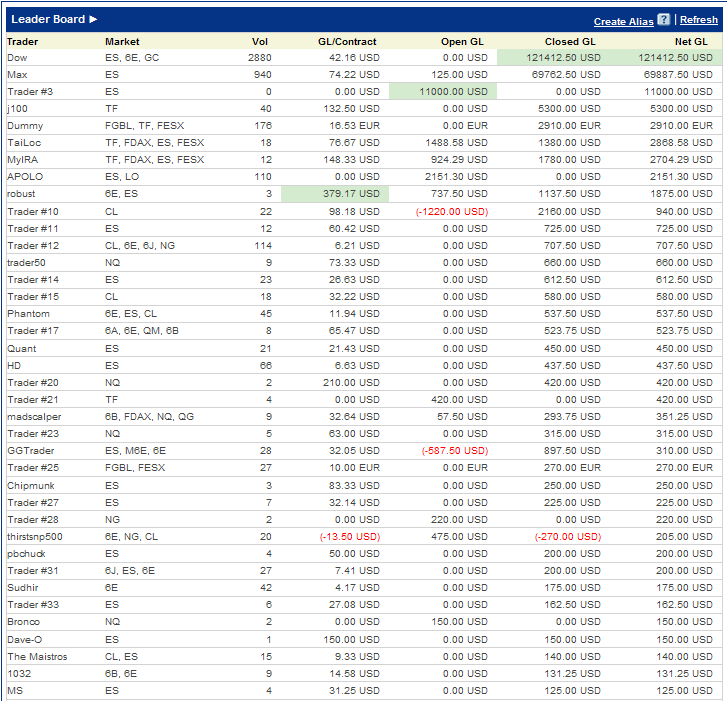
Task: Open the Create Alias link
Action: pos(624,21)
